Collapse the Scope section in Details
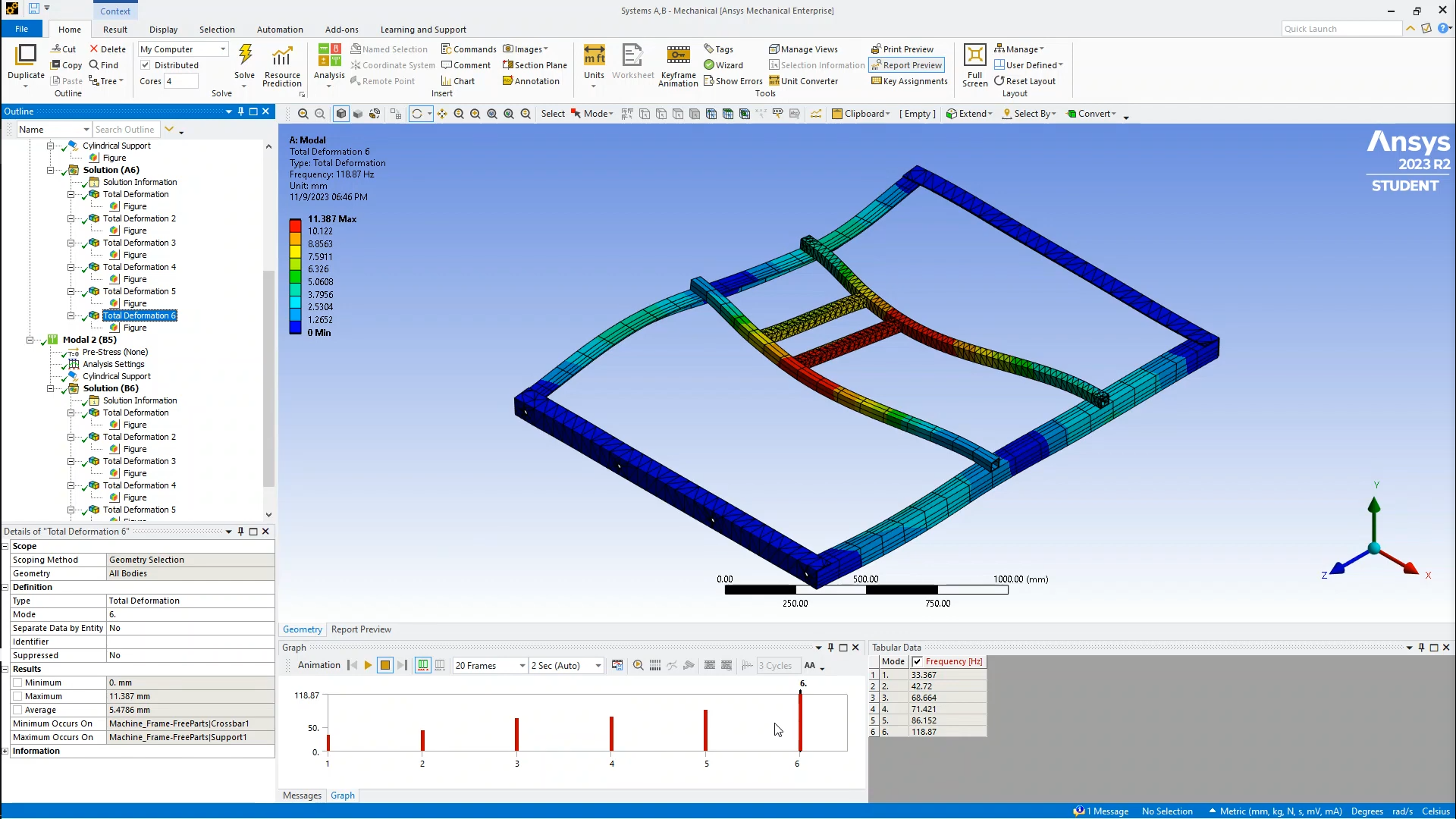Viewport: 1456px width, 819px height. coord(5,547)
